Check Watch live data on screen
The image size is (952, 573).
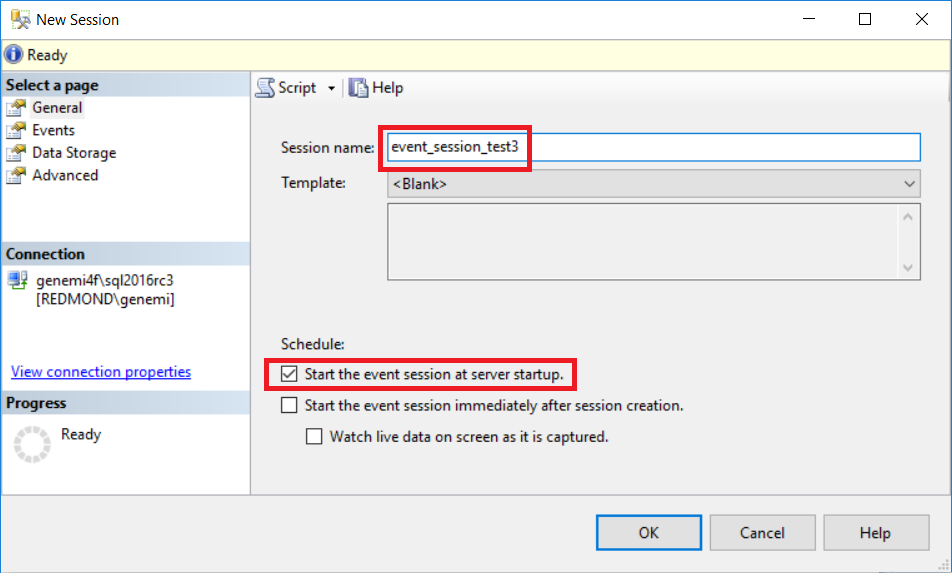pos(314,436)
